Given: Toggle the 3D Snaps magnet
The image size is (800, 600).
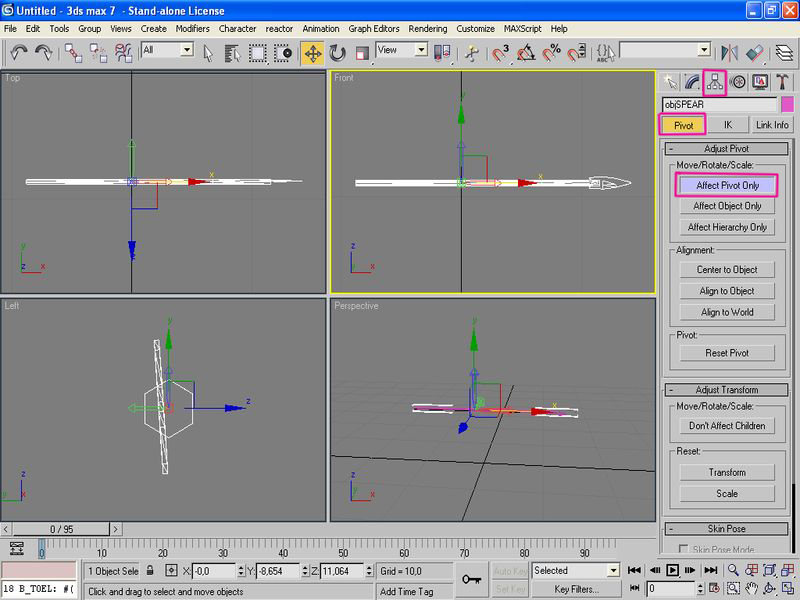Looking at the screenshot, I should click(x=501, y=53).
